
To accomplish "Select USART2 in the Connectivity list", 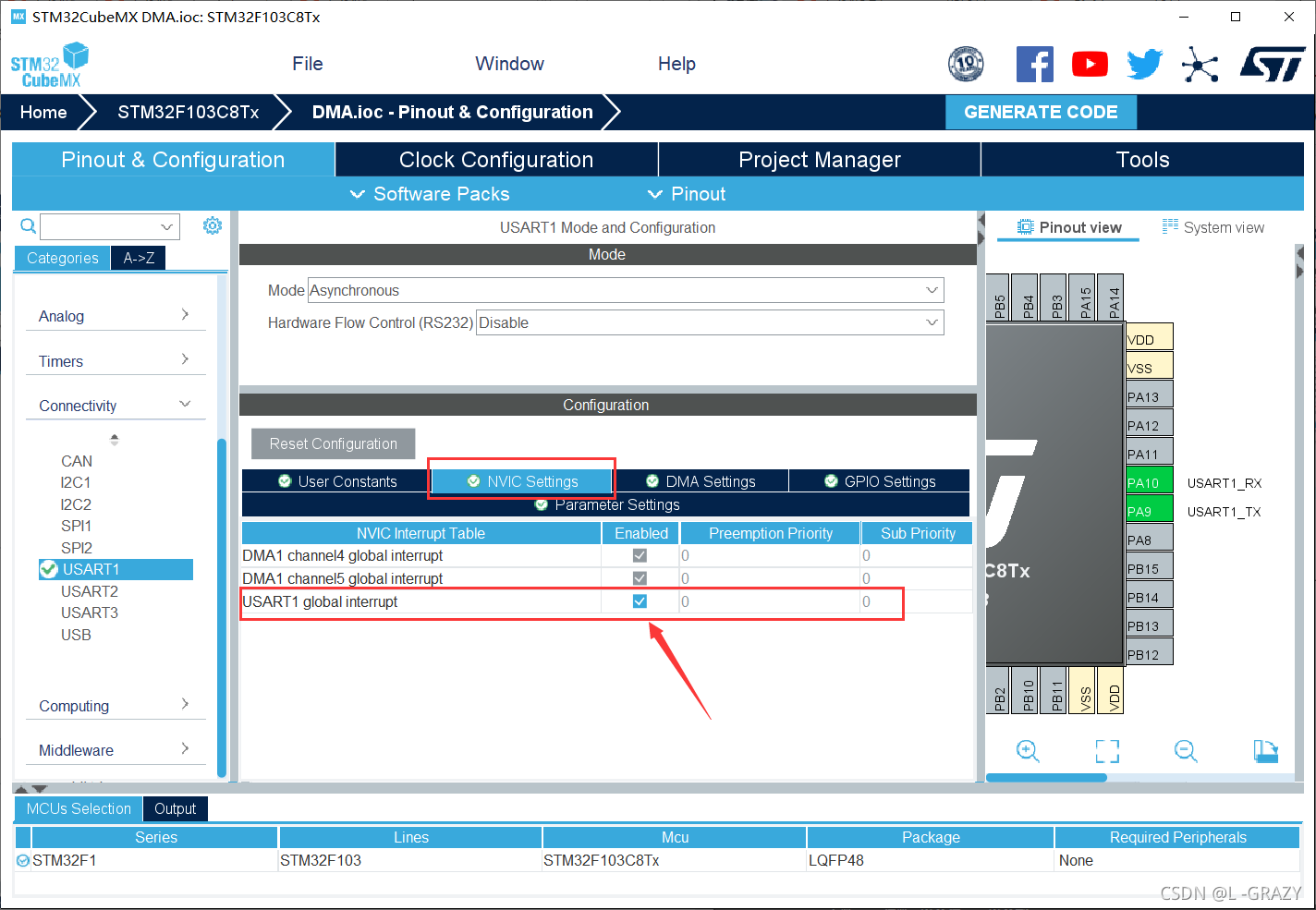I will 90,591.
